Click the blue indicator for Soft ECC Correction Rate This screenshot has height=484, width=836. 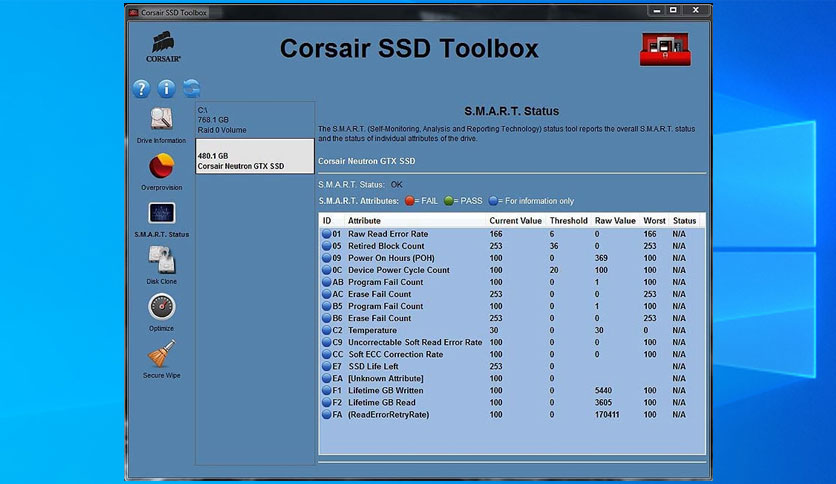click(326, 354)
